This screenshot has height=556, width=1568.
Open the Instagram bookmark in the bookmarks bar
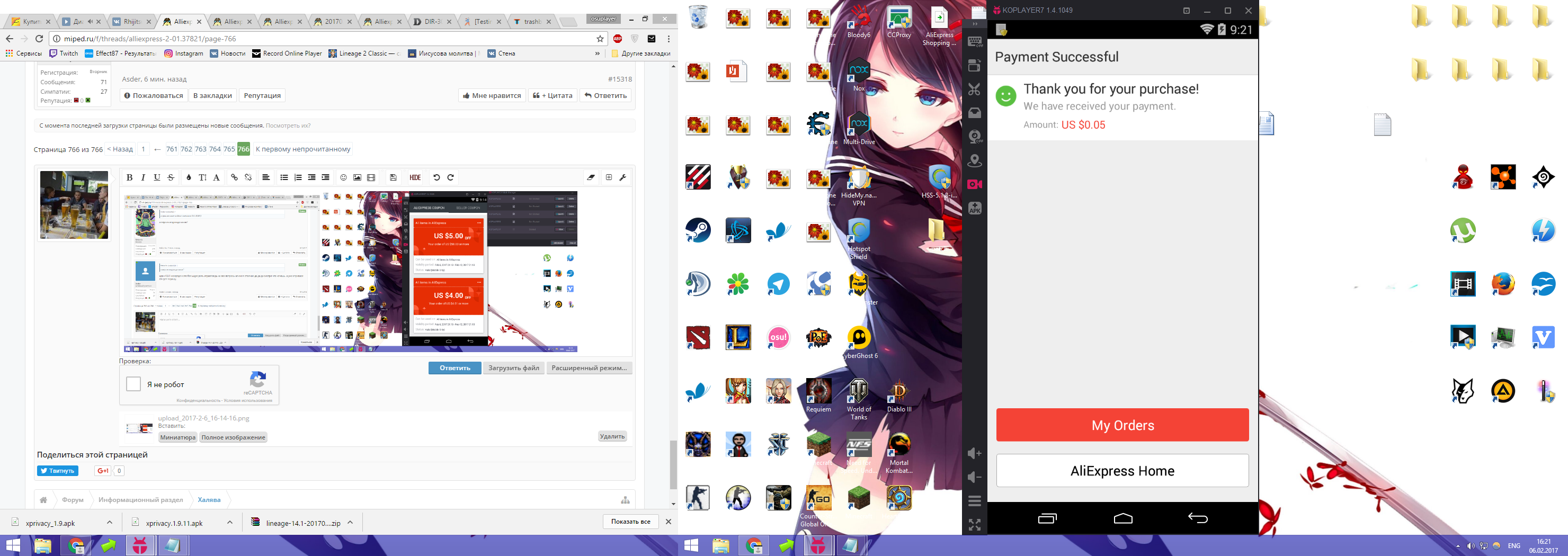point(184,53)
